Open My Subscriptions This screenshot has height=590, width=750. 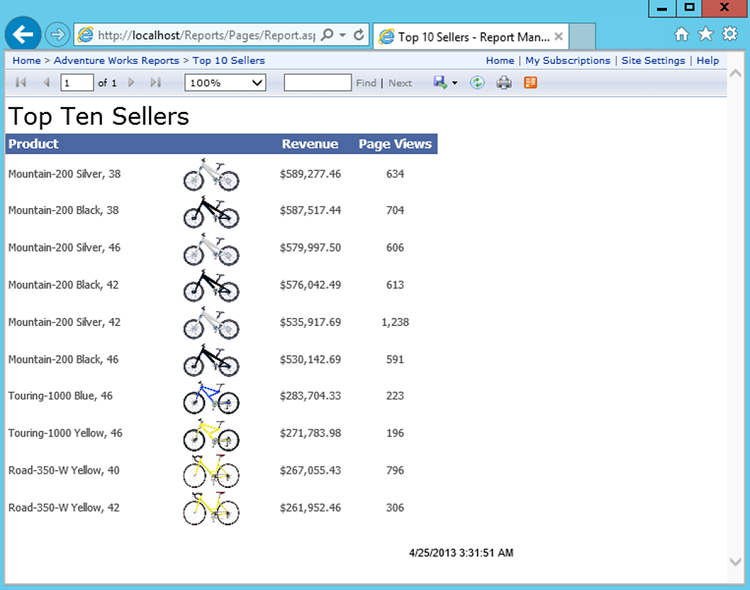(568, 60)
